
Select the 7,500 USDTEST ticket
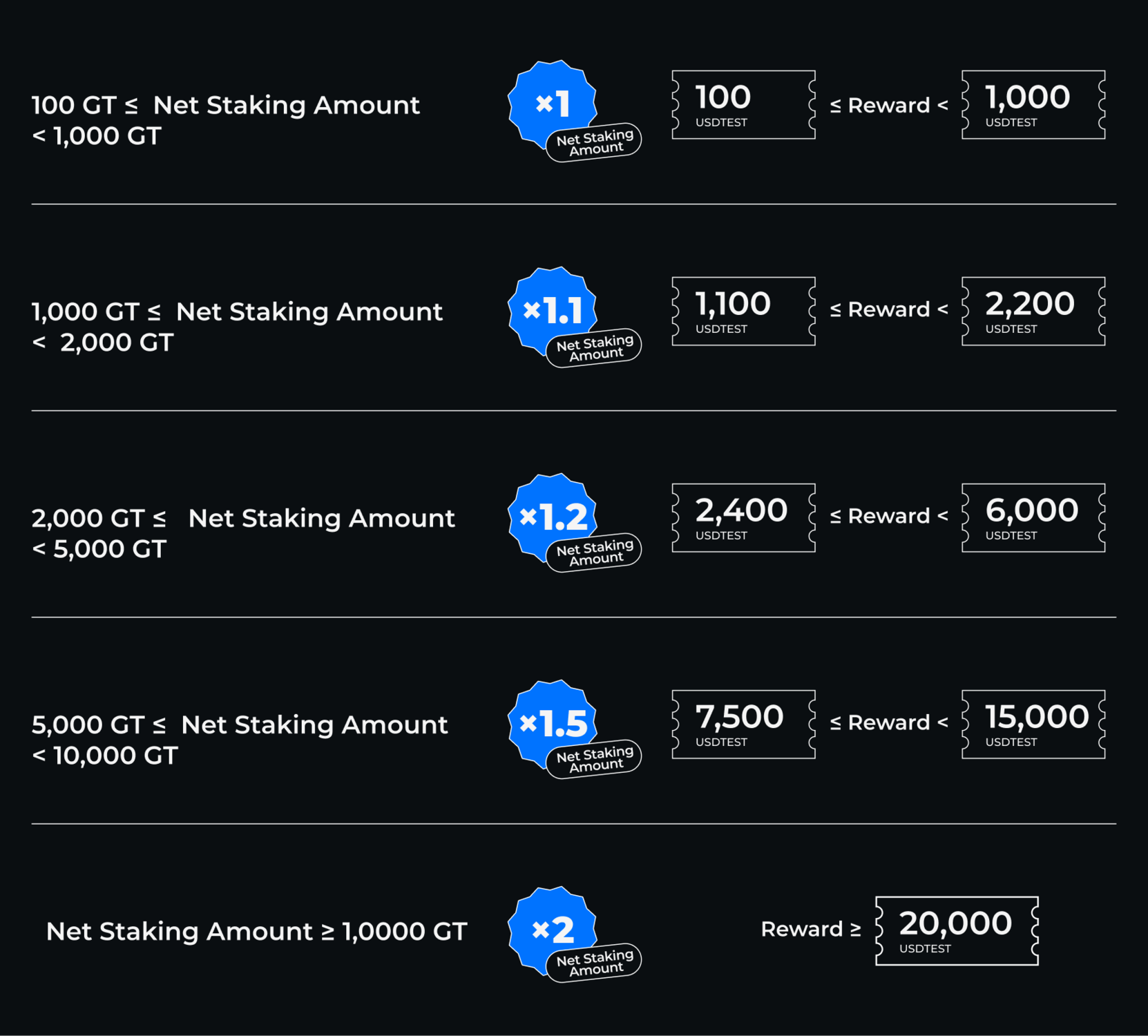pyautogui.click(x=743, y=725)
